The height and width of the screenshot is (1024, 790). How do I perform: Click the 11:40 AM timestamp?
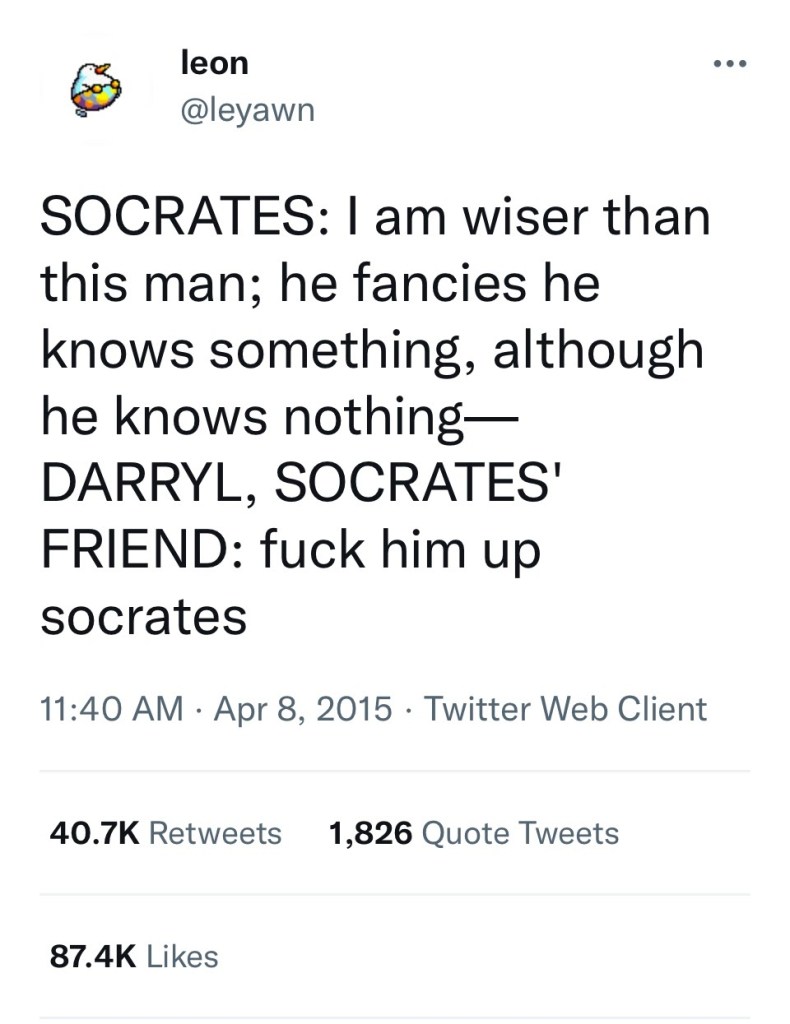point(112,709)
